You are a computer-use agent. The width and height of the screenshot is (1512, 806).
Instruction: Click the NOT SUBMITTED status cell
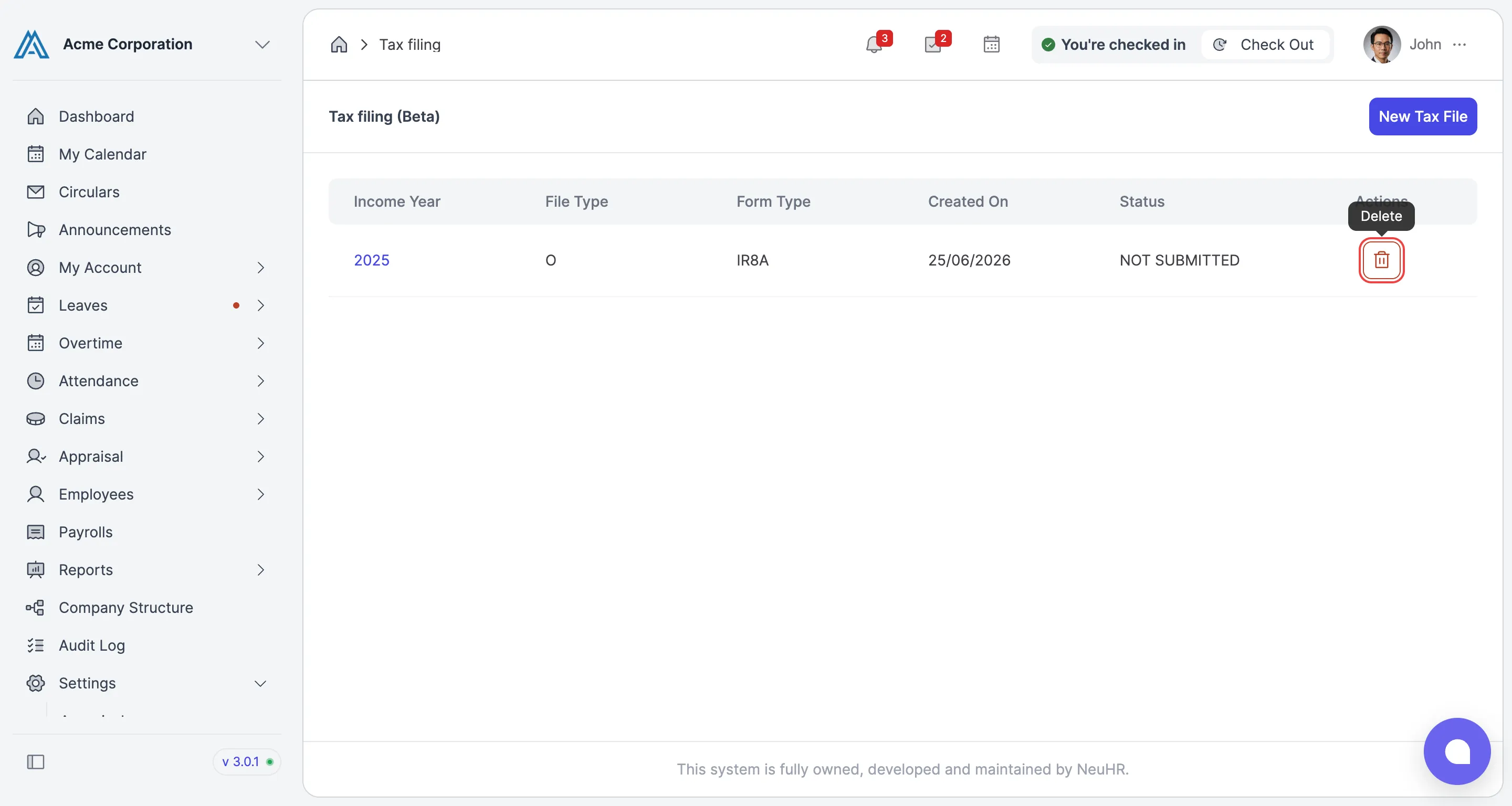(x=1179, y=260)
